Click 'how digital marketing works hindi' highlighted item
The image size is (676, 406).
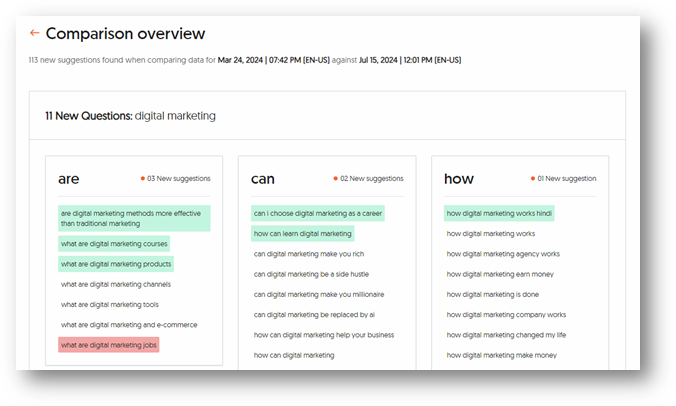pyautogui.click(x=499, y=213)
